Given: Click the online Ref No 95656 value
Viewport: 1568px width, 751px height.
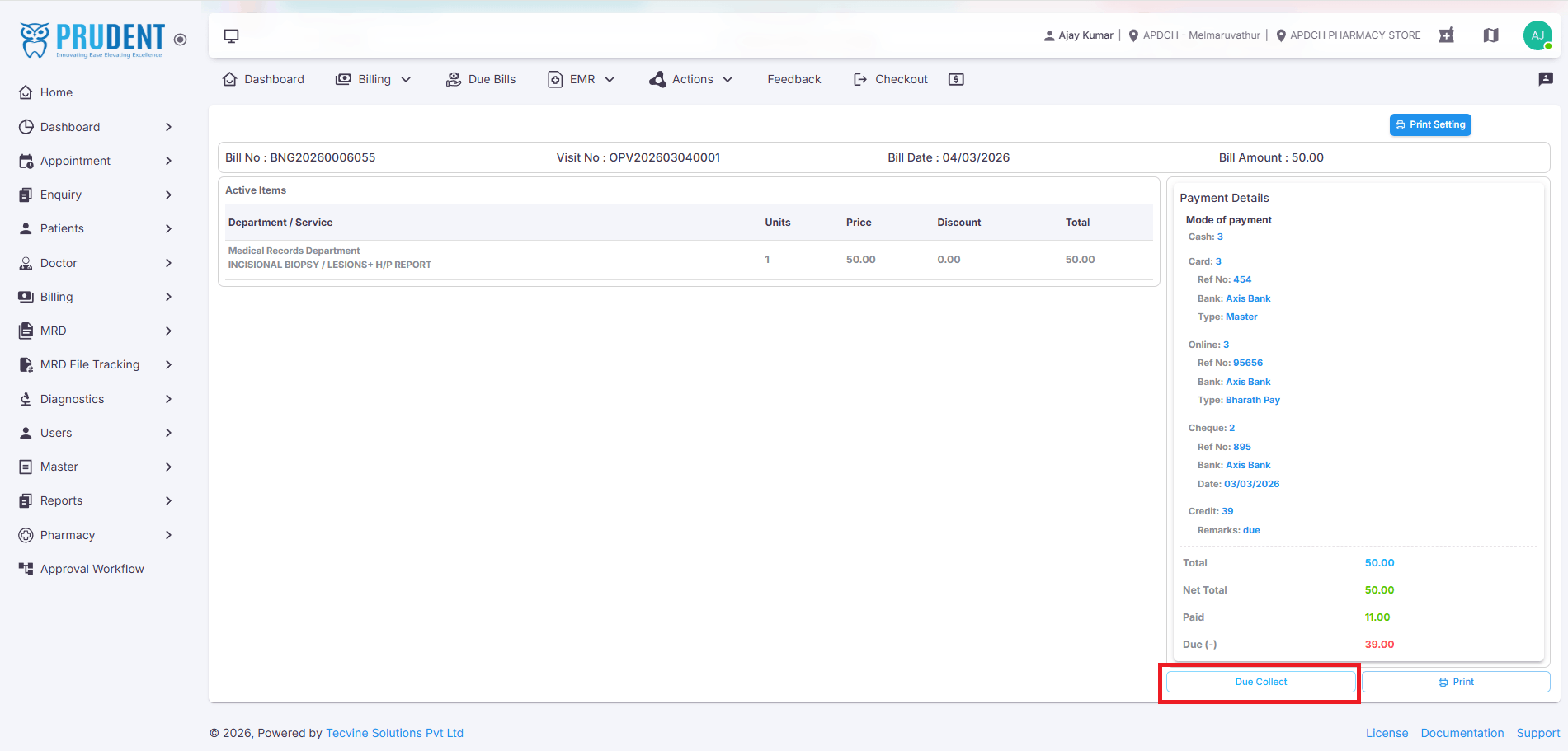Looking at the screenshot, I should click(1248, 363).
